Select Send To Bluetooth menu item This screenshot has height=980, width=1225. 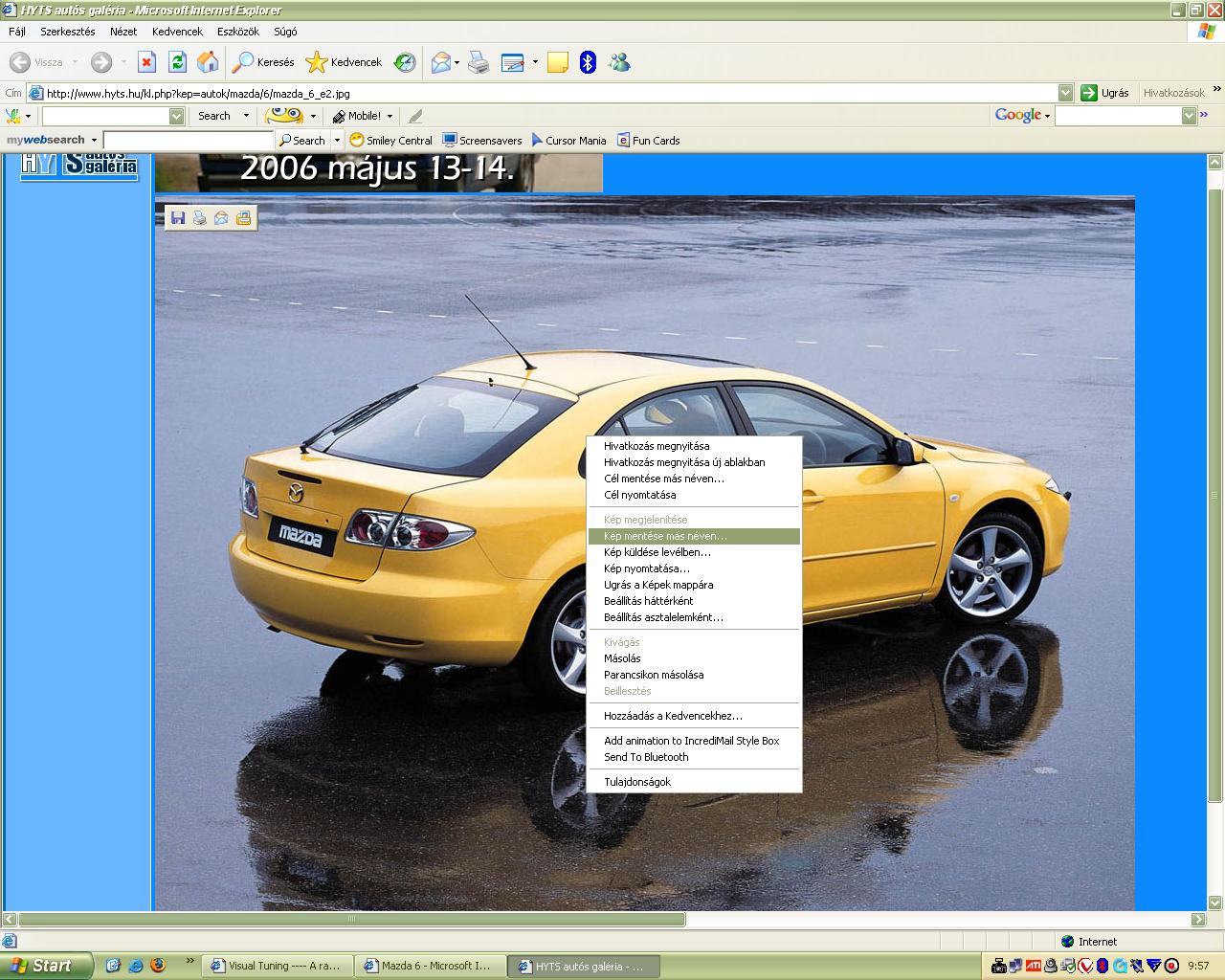(x=694, y=757)
